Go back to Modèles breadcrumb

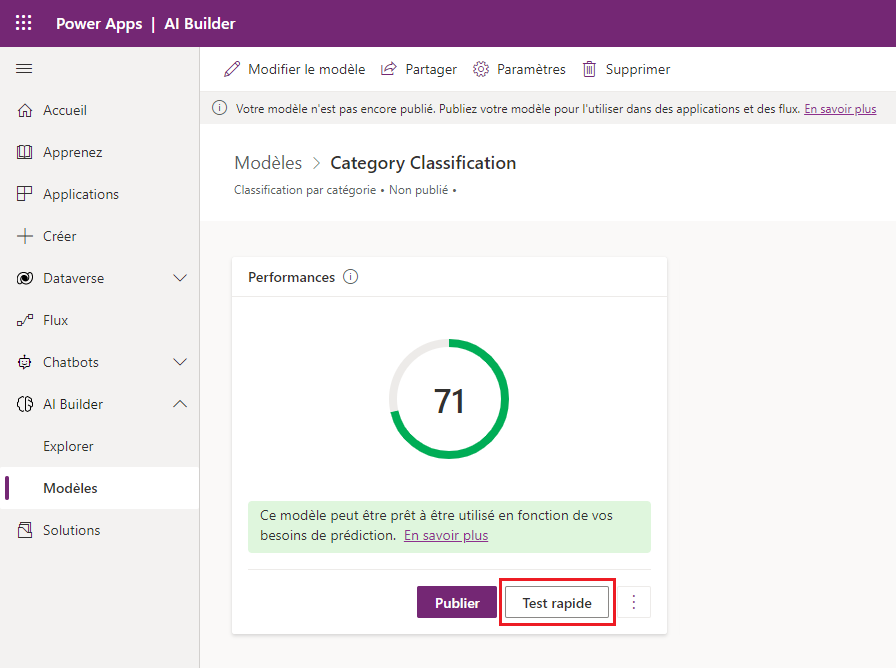(268, 163)
